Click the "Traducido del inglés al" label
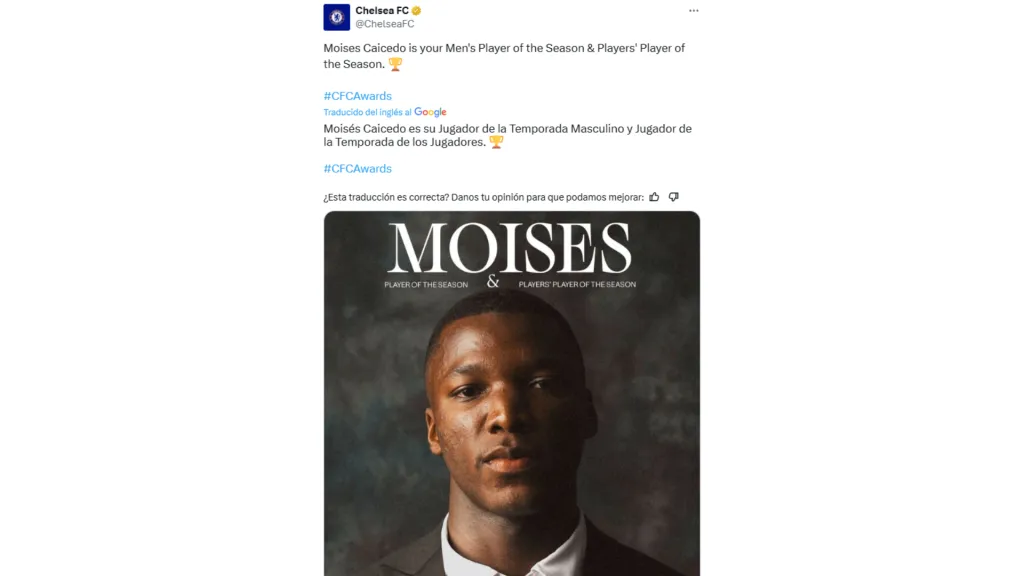 point(367,112)
